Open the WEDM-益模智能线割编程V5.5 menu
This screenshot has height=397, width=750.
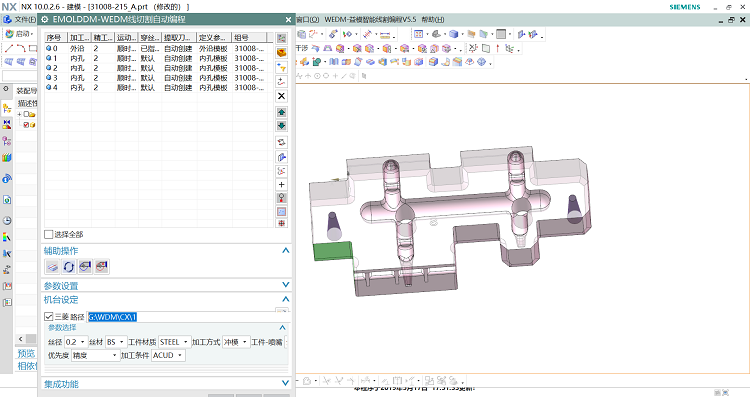point(370,20)
